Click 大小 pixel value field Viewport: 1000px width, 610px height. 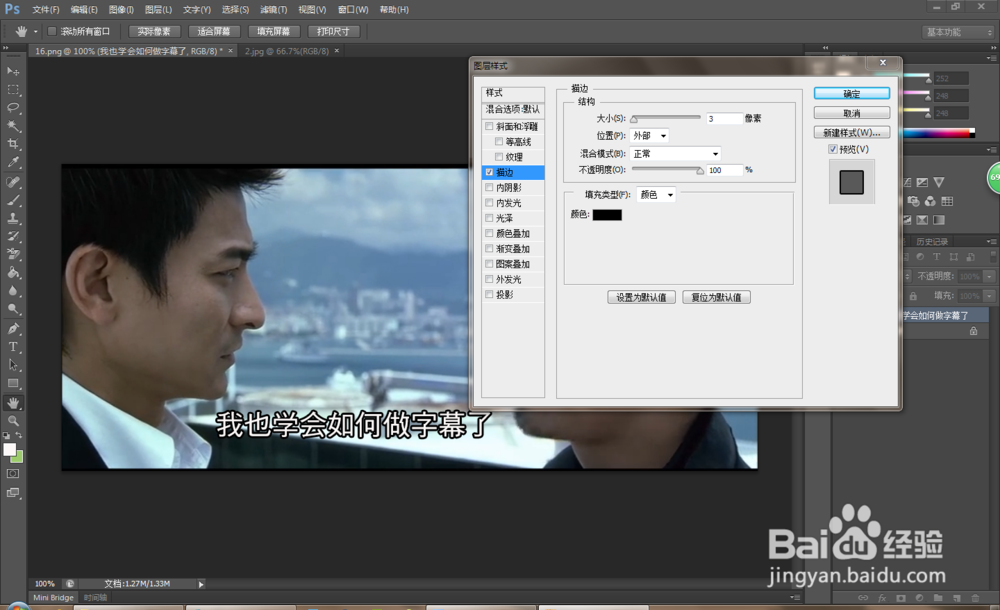coord(724,119)
